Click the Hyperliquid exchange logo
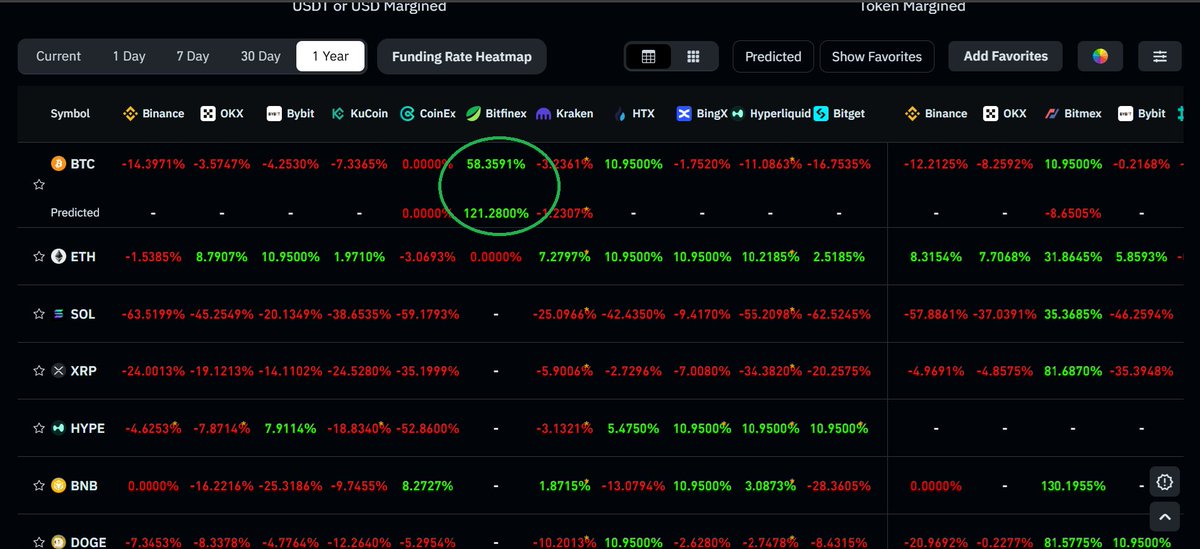Image resolution: width=1200 pixels, height=549 pixels. pos(739,114)
